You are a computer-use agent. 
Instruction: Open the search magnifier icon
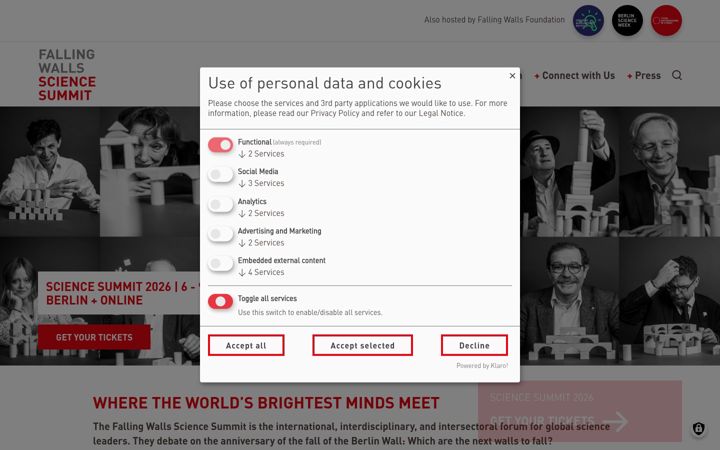677,75
